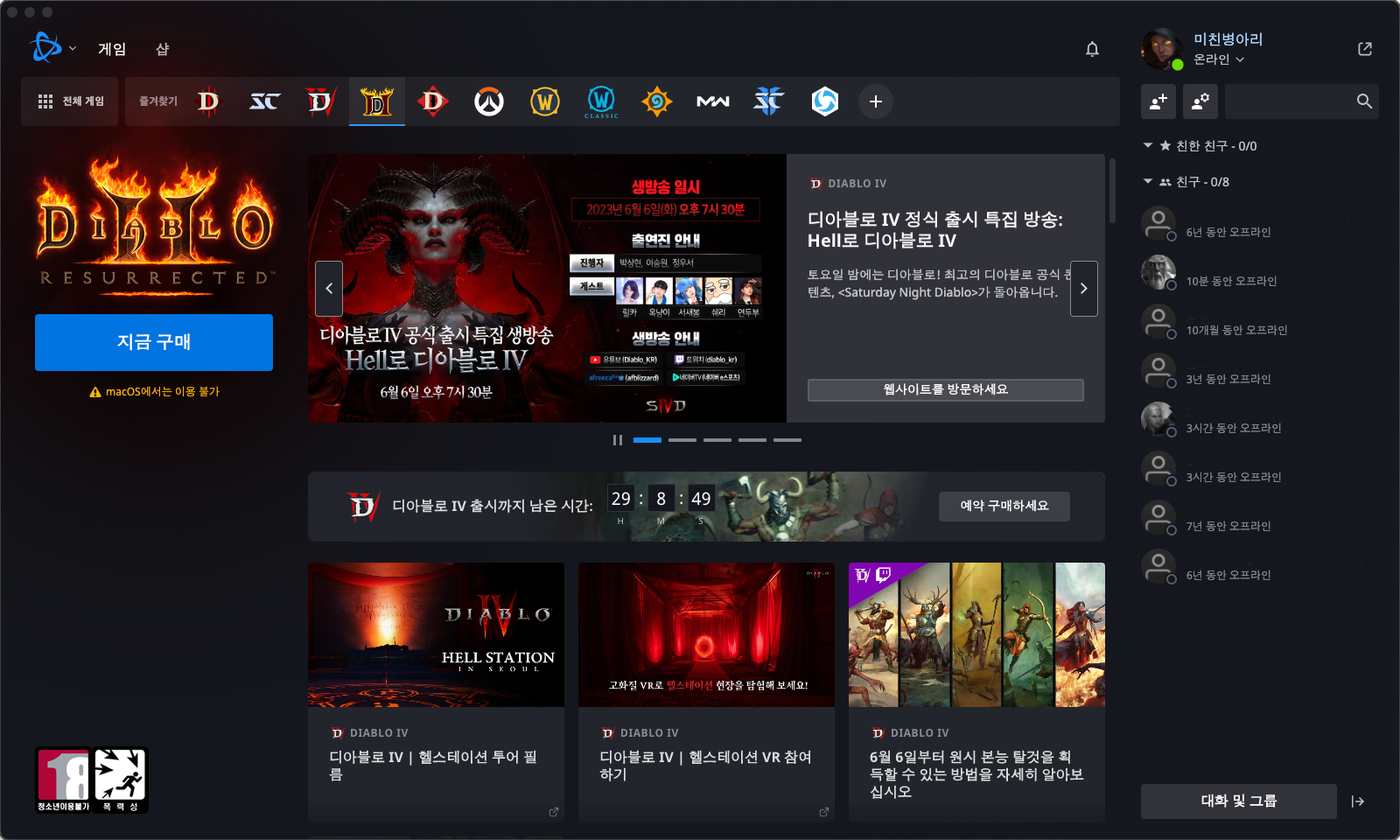Open the 게임 tab

click(112, 49)
